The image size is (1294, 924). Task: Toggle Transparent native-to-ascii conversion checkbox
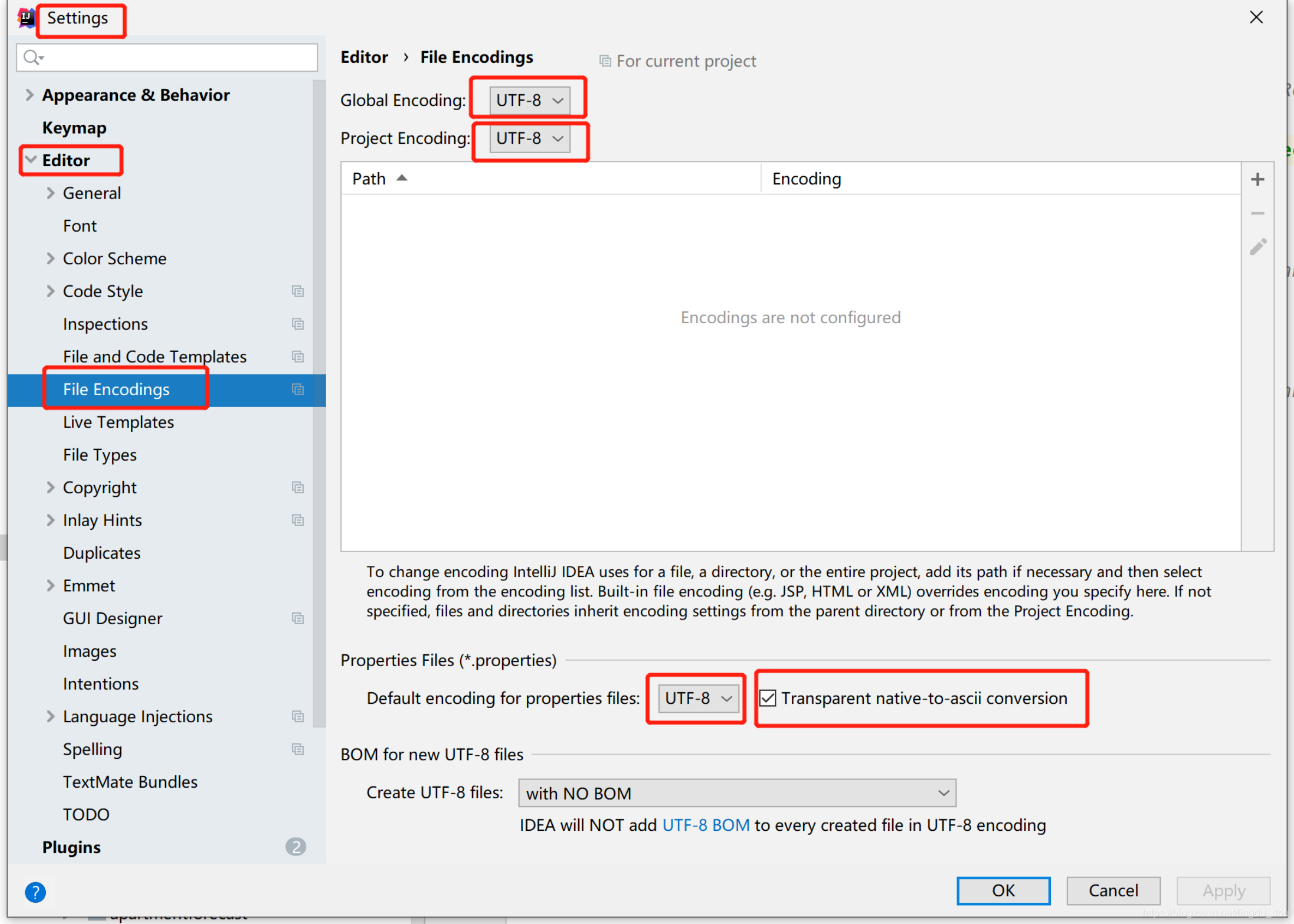[x=768, y=698]
